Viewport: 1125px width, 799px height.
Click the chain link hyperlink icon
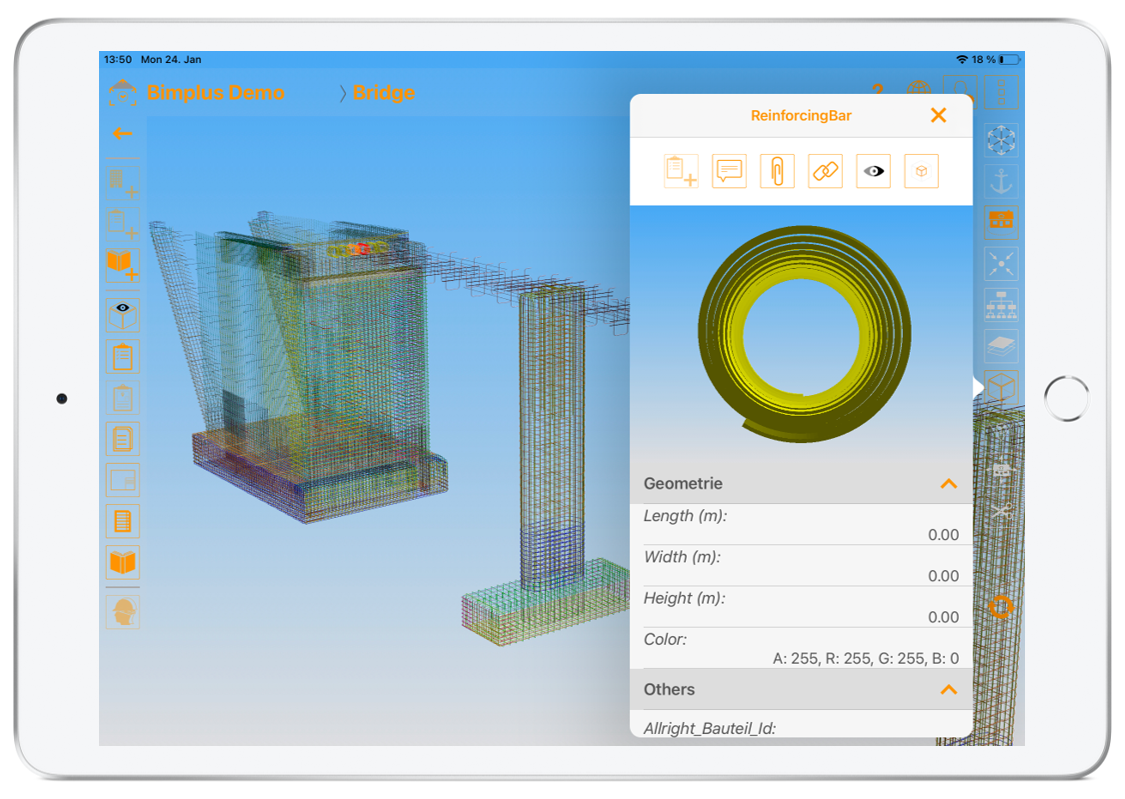tap(825, 171)
